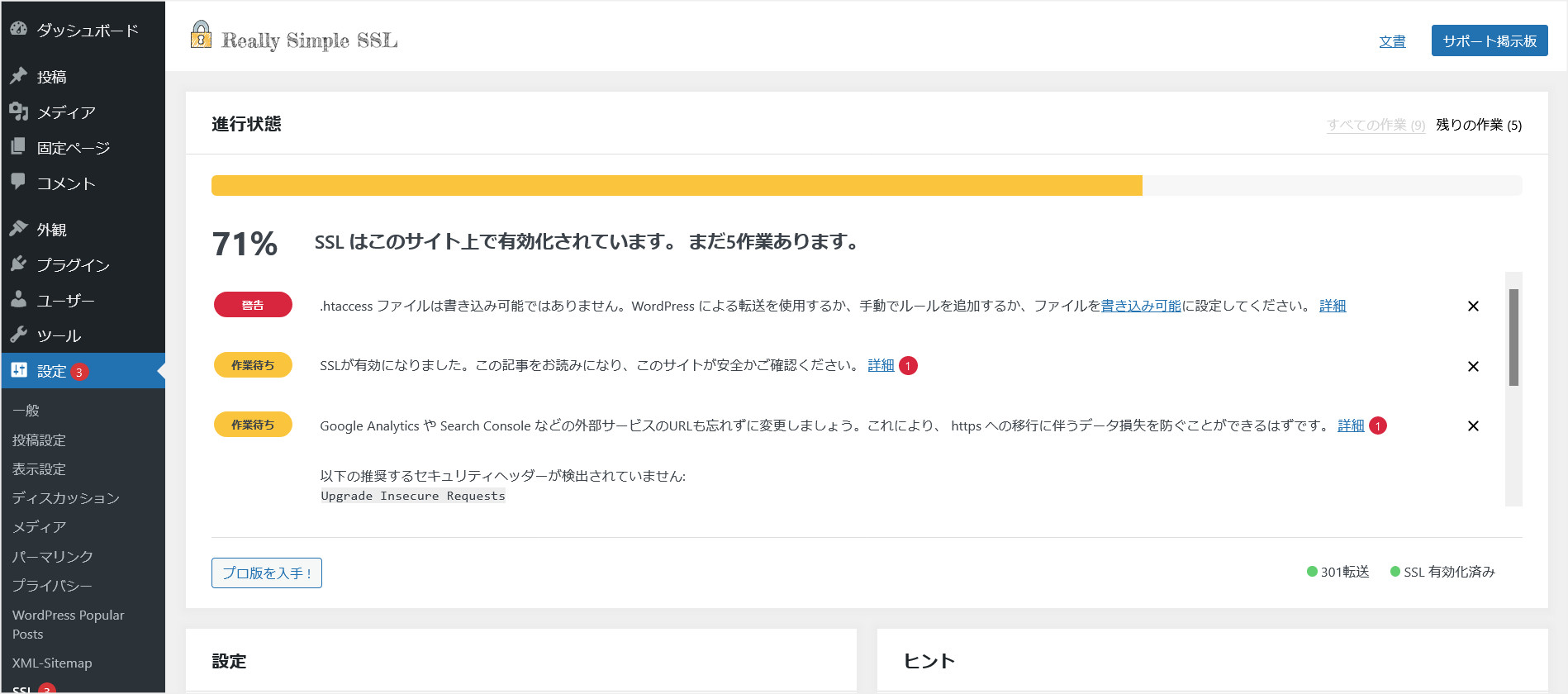
Task: Click the 外観 paintbrush icon
Action: (x=19, y=229)
